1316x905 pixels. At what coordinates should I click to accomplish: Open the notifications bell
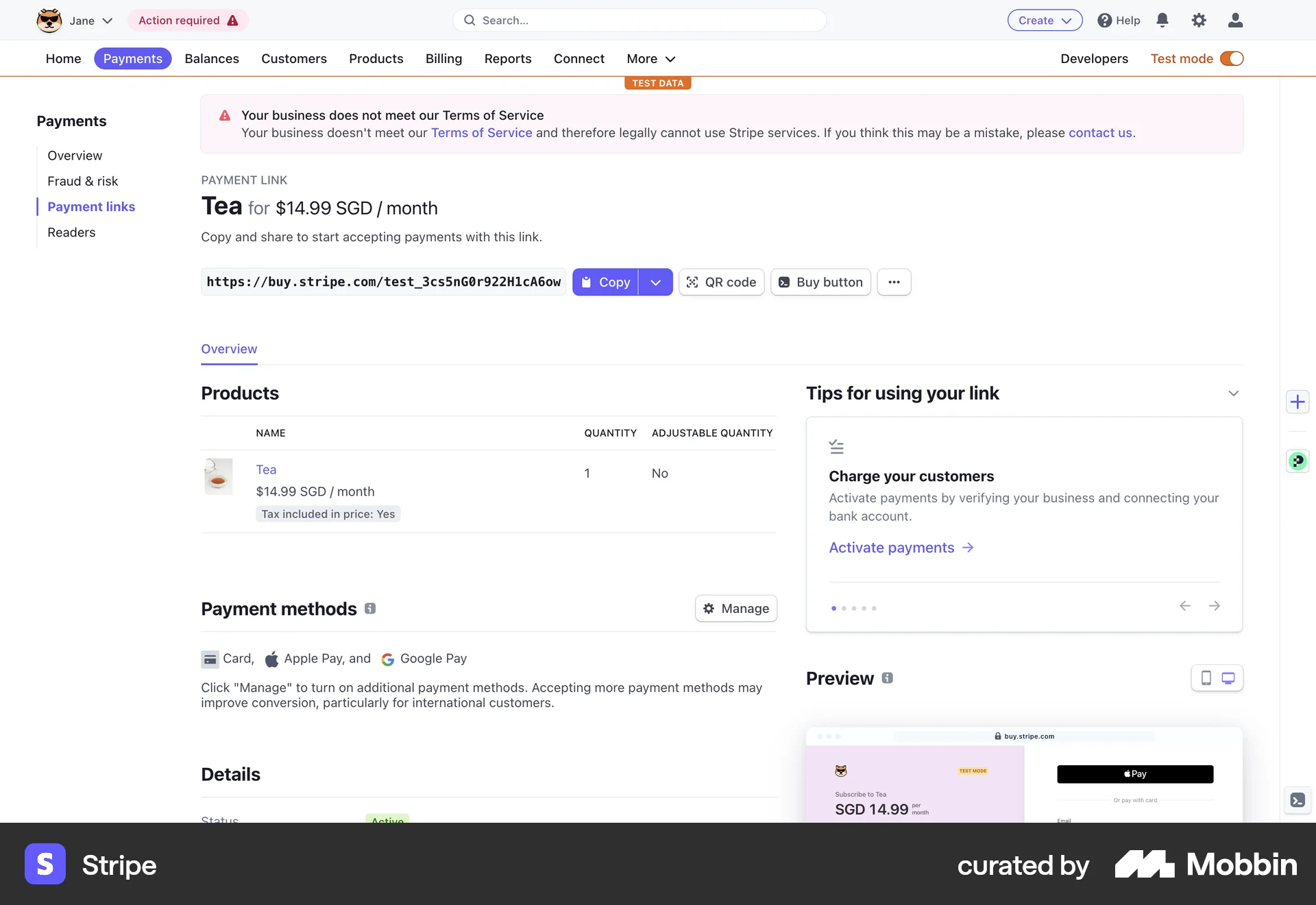coord(1162,20)
